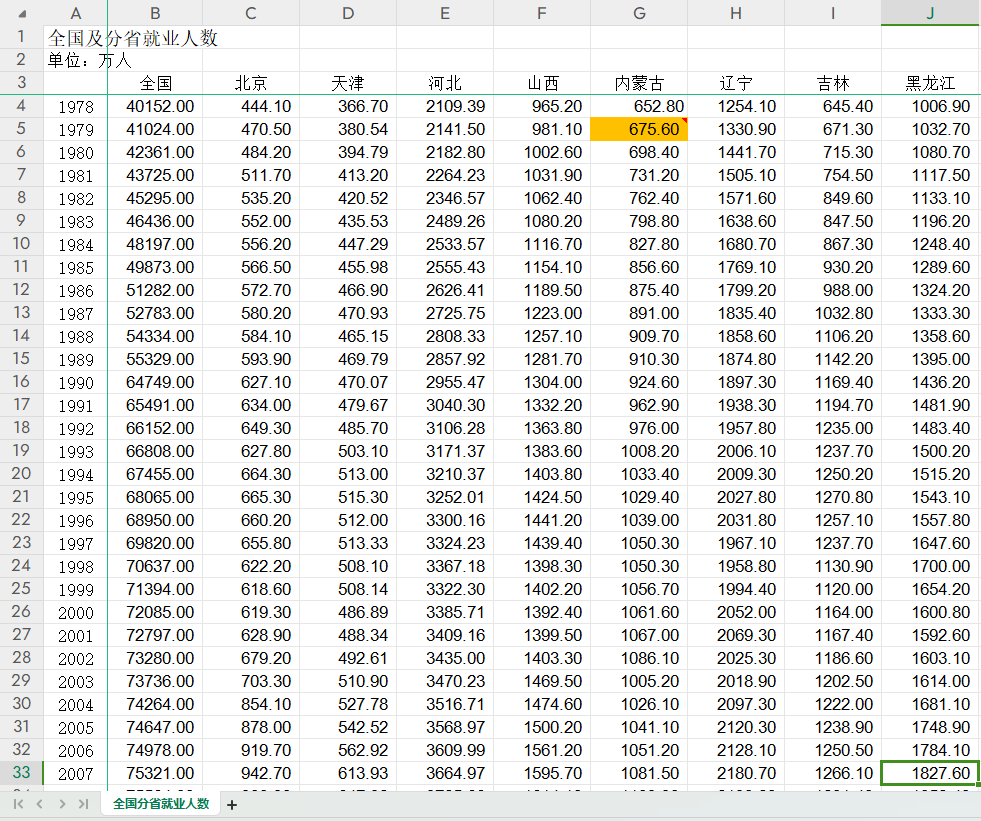This screenshot has height=821, width=981.
Task: Open the 全国分省就业人数 sheet tab
Action: tap(161, 803)
